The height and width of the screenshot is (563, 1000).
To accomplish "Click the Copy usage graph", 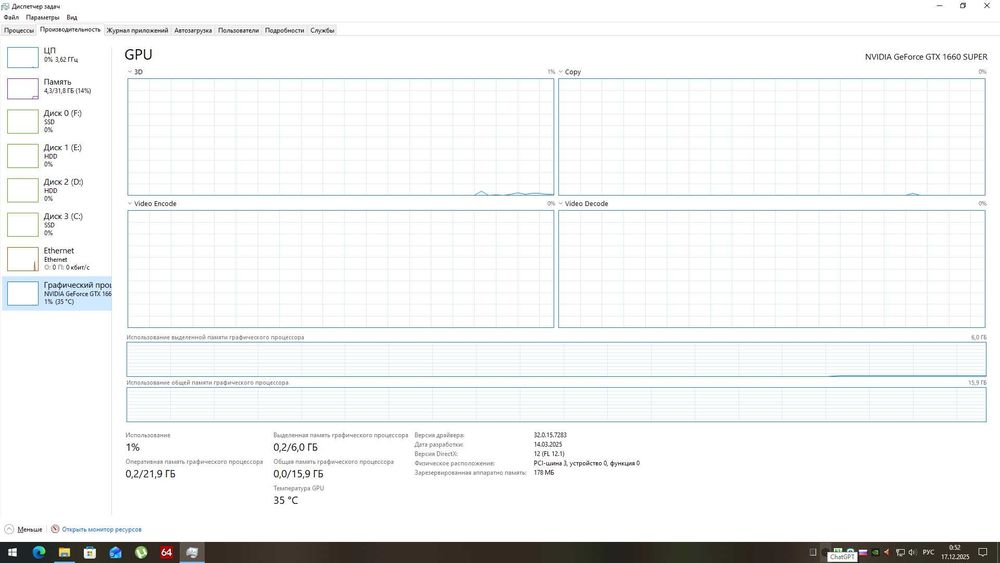I will [772, 137].
